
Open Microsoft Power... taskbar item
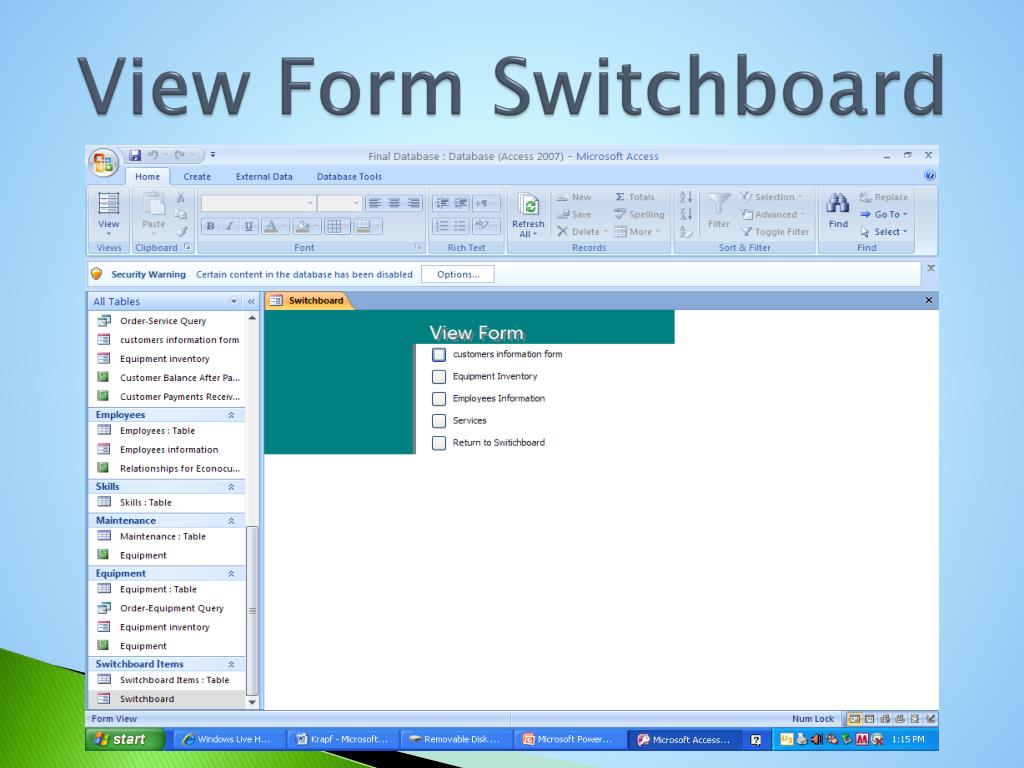(569, 739)
